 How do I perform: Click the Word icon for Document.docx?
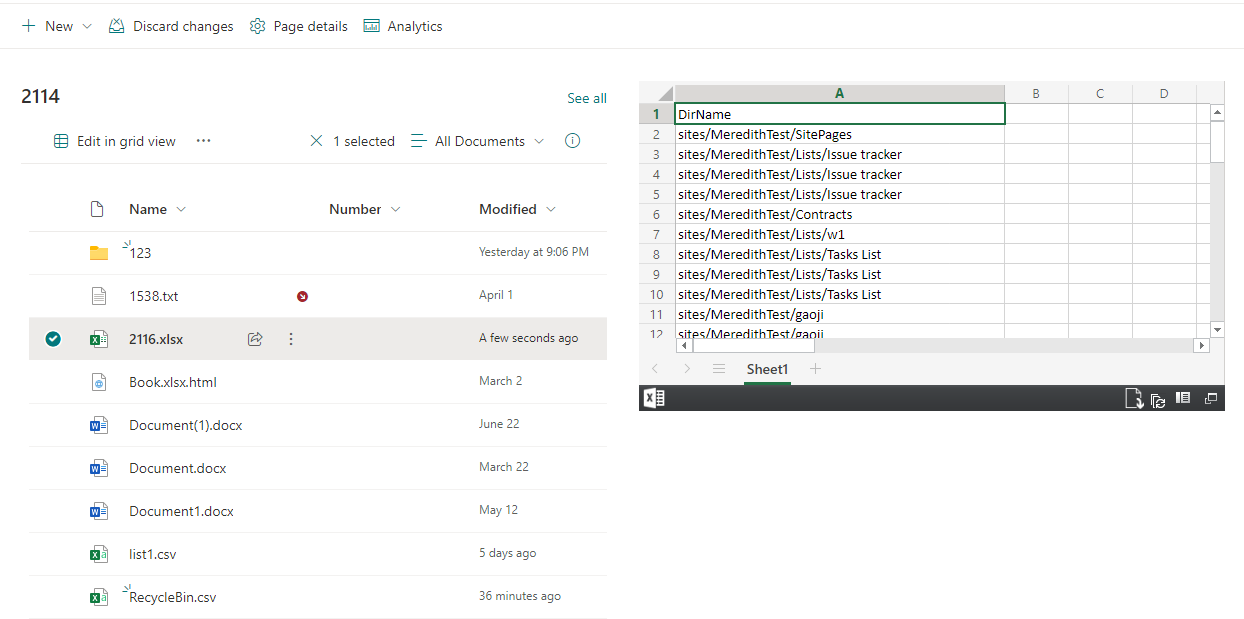click(98, 468)
